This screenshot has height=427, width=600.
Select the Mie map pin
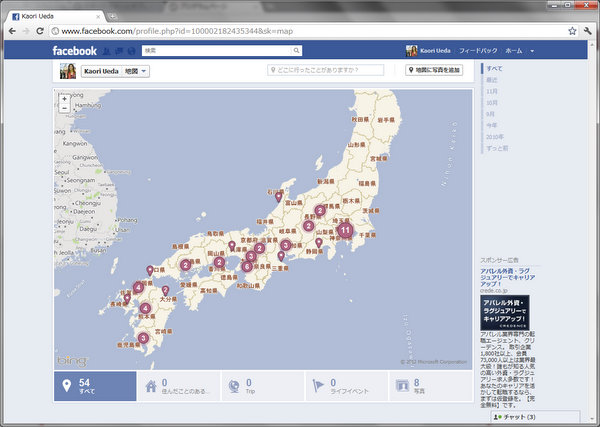[281, 256]
